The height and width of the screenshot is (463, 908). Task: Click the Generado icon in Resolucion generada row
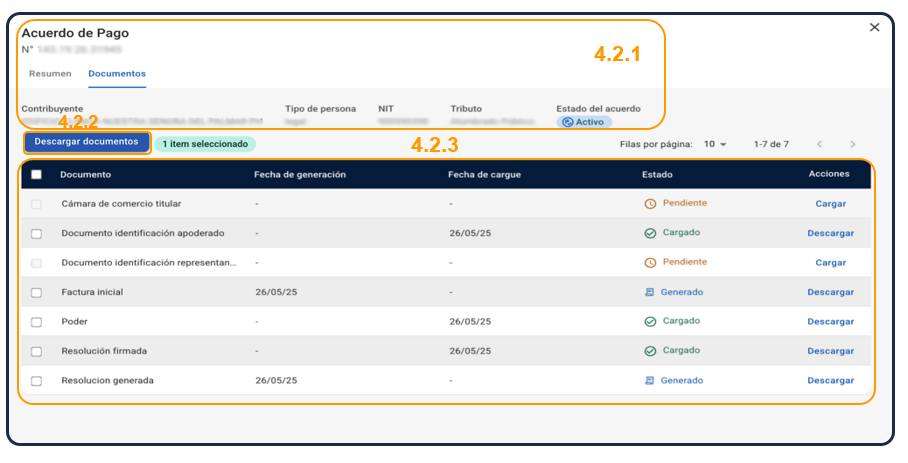(x=650, y=381)
